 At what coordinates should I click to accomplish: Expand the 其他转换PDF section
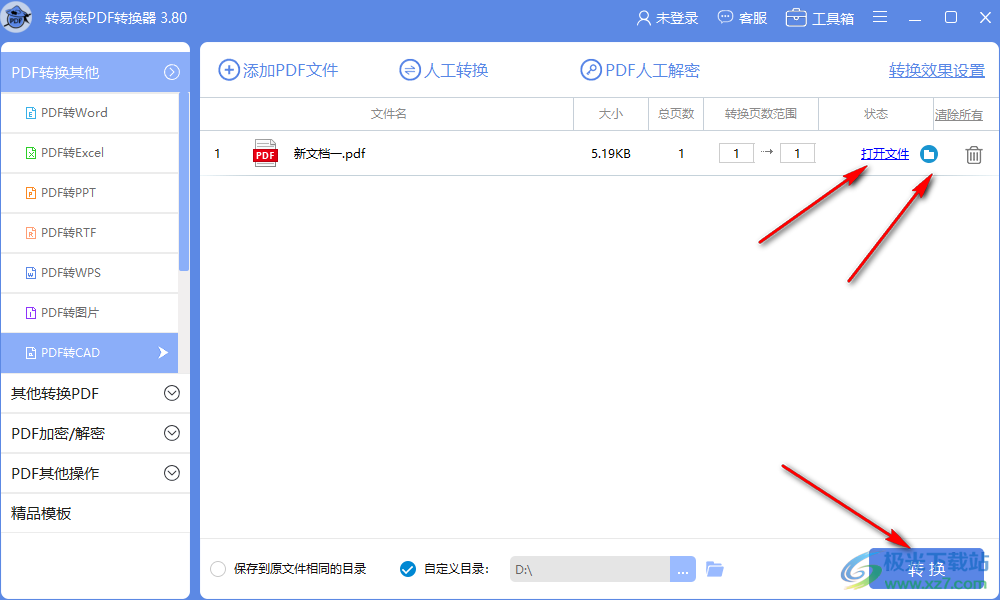tap(172, 393)
